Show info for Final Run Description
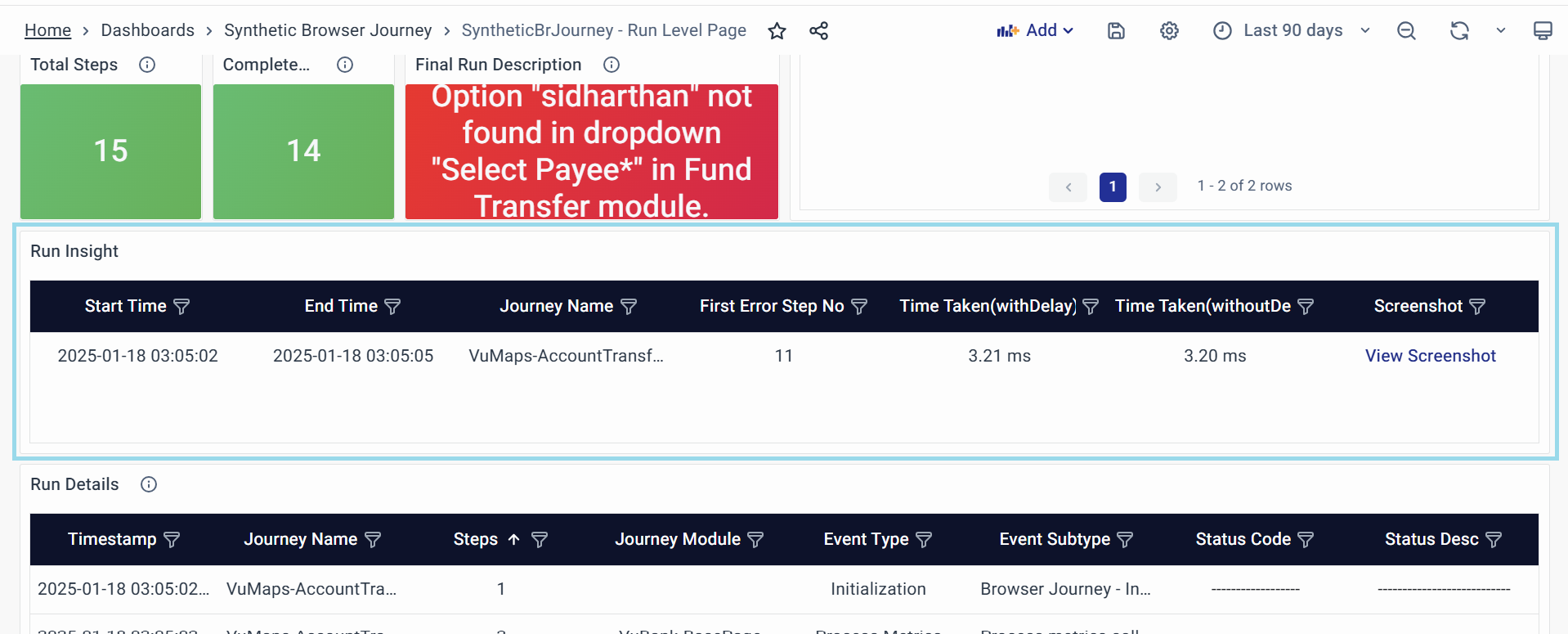The image size is (1568, 634). click(x=611, y=65)
